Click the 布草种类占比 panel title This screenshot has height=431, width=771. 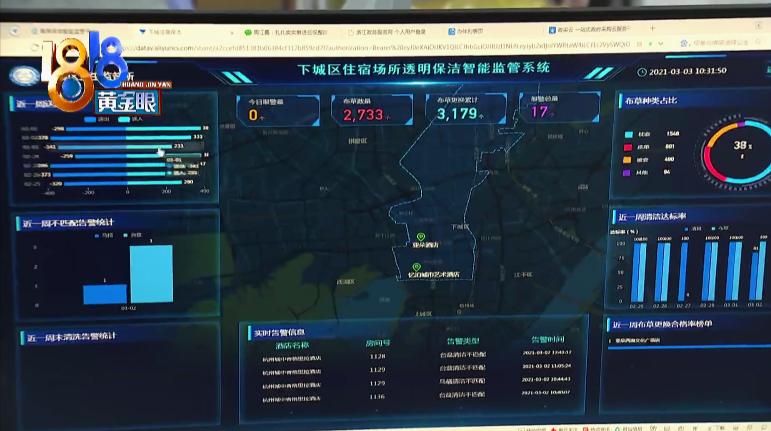(x=651, y=101)
